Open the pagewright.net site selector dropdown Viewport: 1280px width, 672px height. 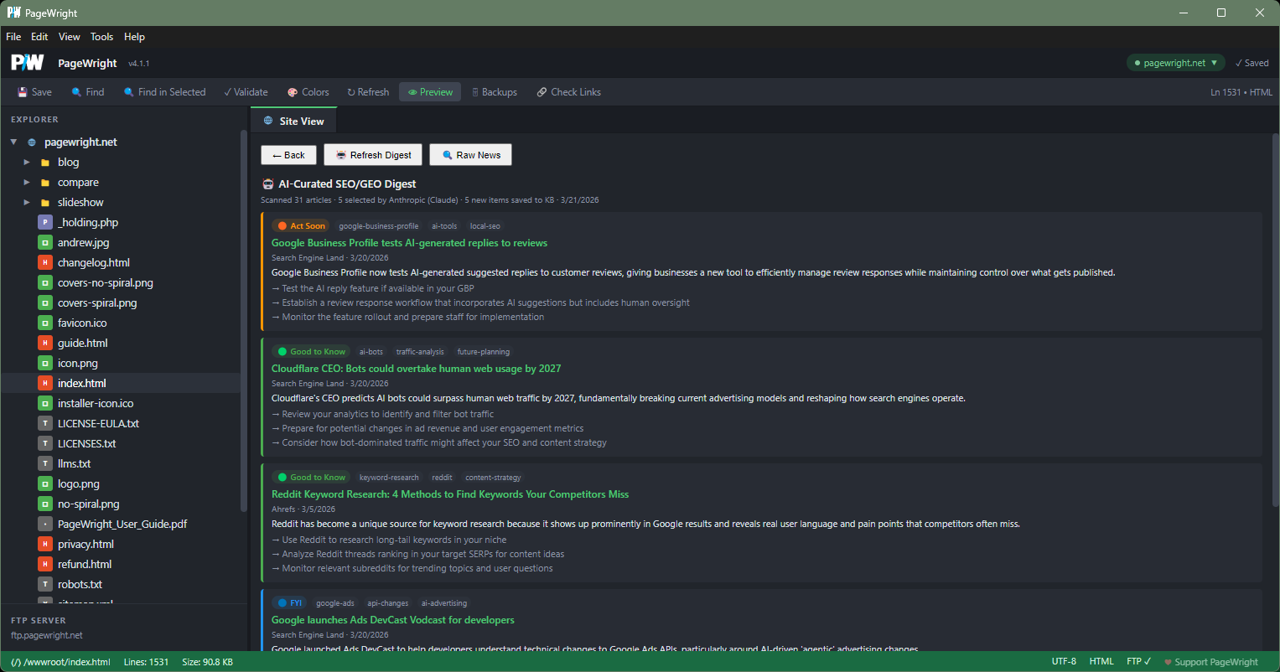[x=1175, y=61]
